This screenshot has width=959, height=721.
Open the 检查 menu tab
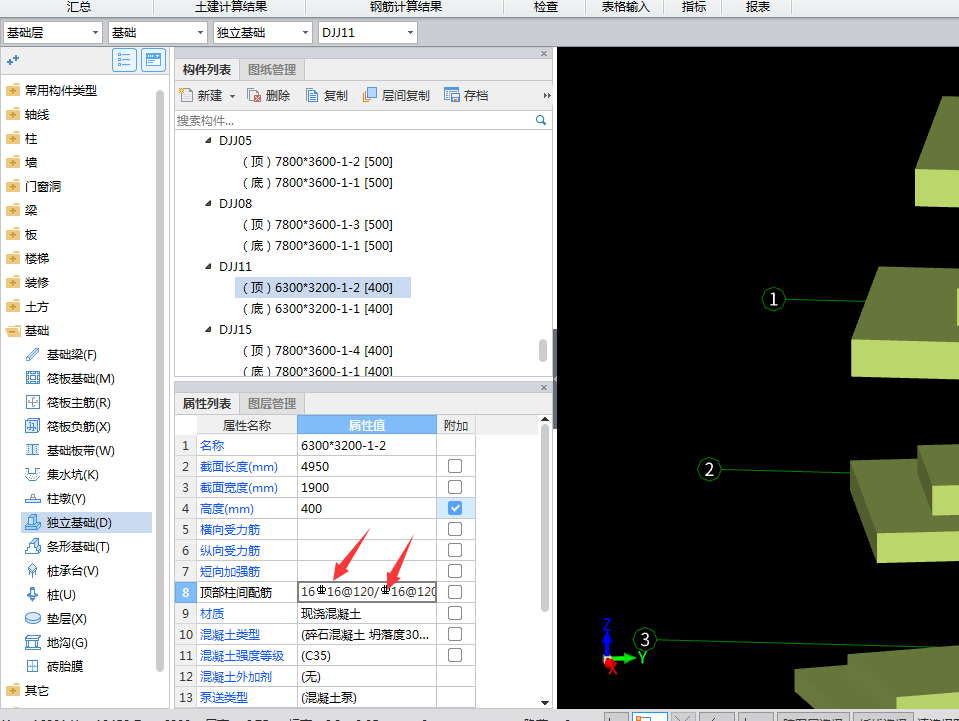coord(546,7)
